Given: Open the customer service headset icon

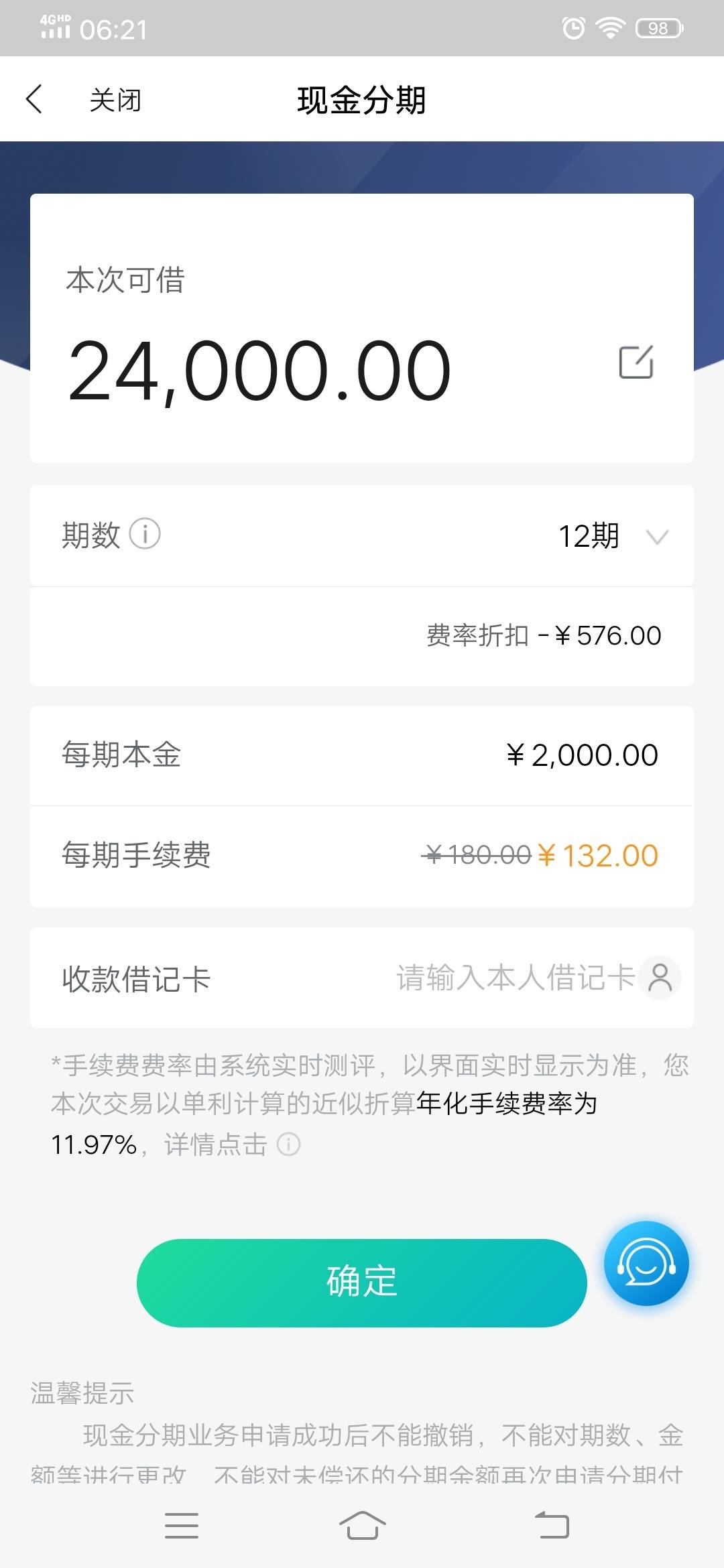Looking at the screenshot, I should coord(646,1263).
